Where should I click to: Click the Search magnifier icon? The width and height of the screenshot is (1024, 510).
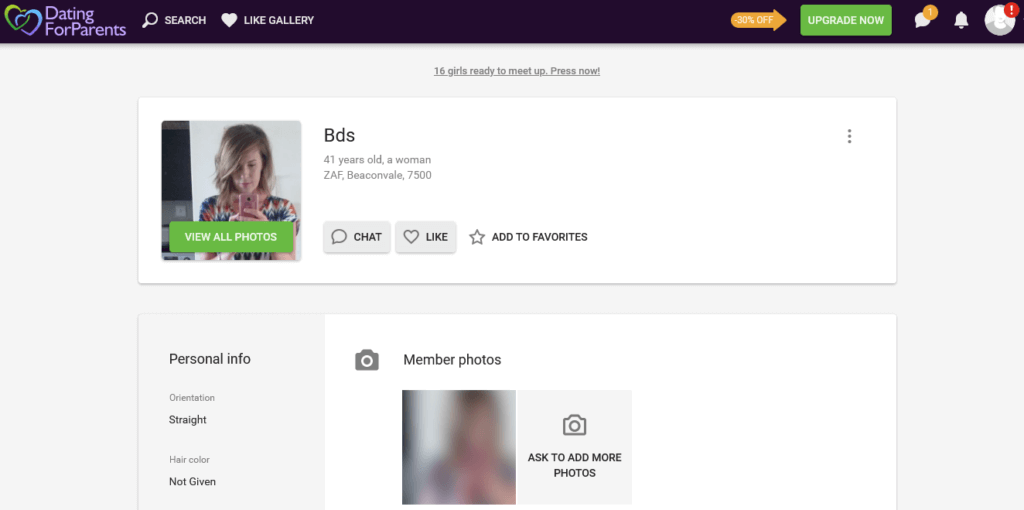(x=150, y=20)
